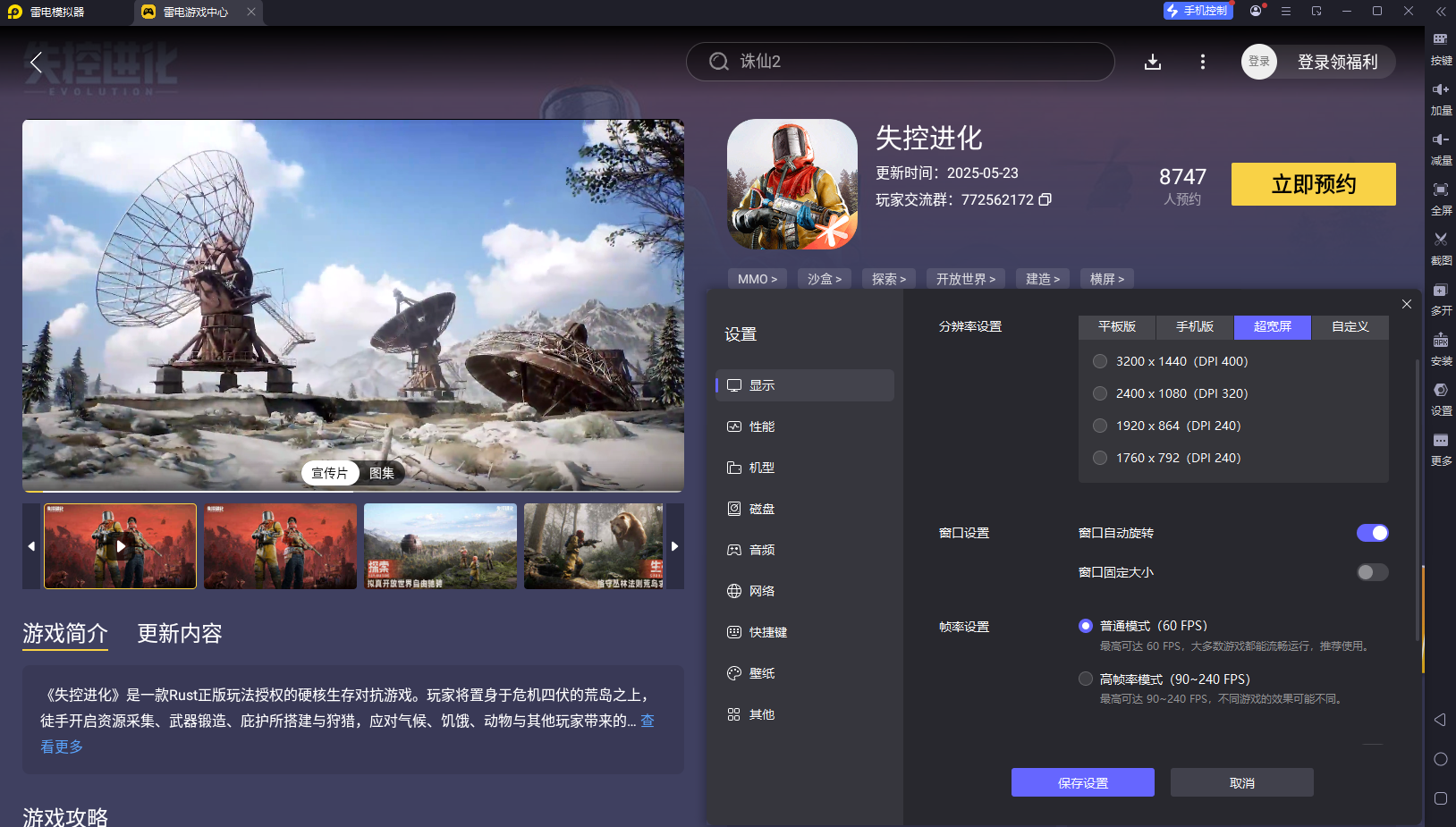Select the 1920 x 864 resolution option

(1099, 426)
